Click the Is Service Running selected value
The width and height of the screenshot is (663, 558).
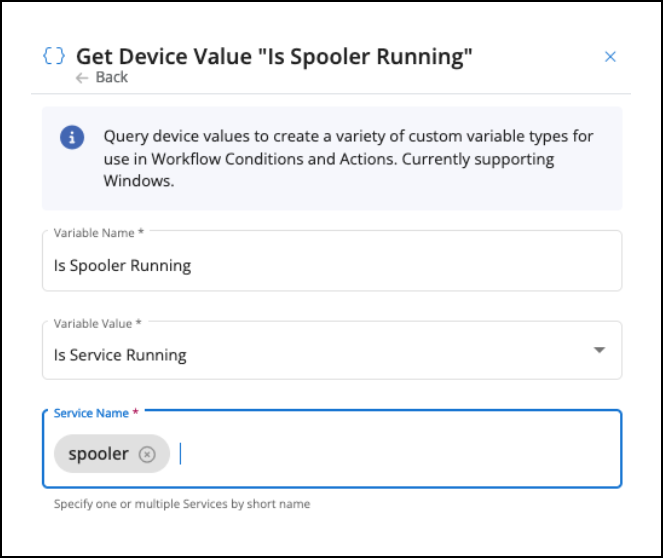(x=120, y=355)
